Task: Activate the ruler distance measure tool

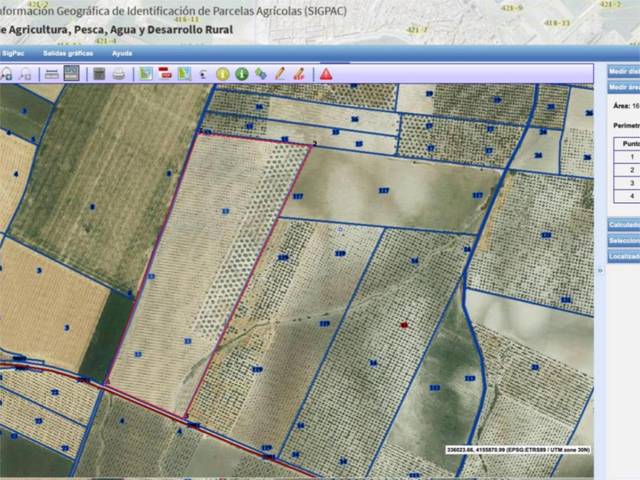Action: (51, 73)
